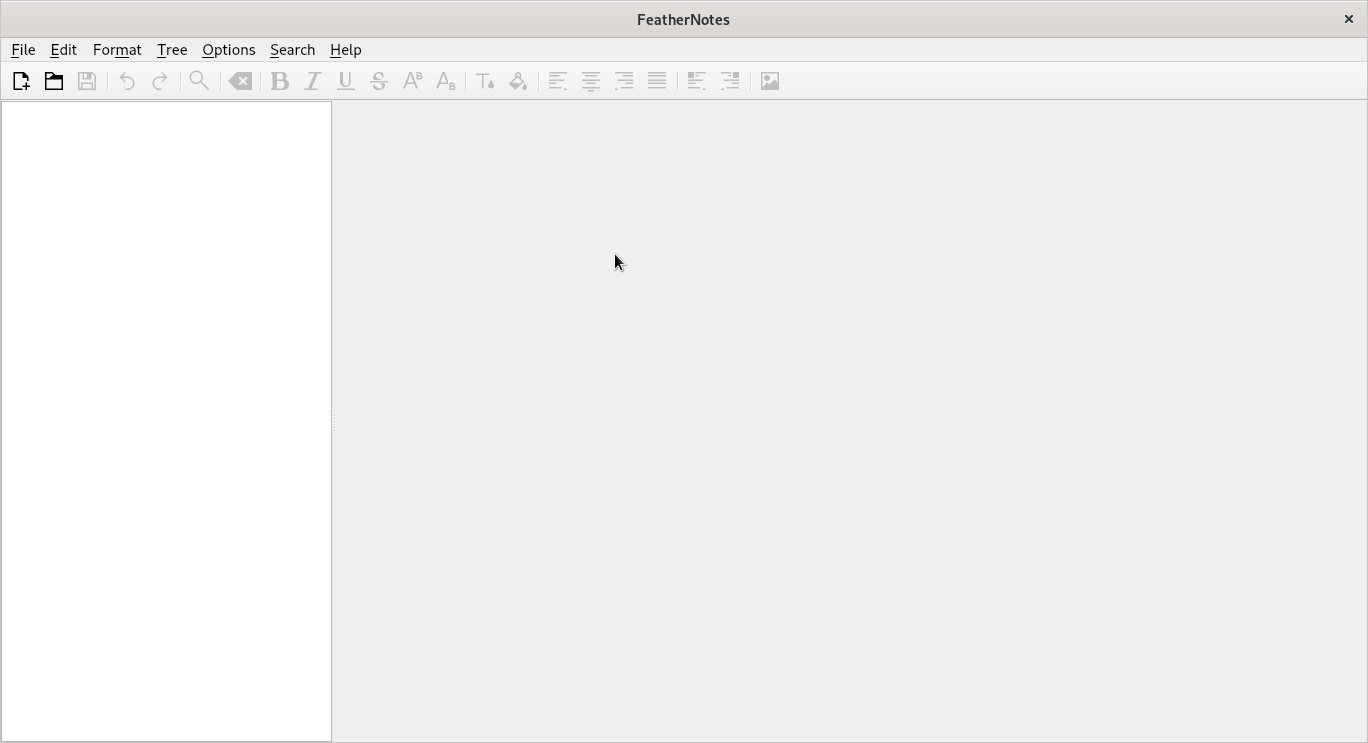
Task: Set right-to-left text direction
Action: [x=730, y=81]
